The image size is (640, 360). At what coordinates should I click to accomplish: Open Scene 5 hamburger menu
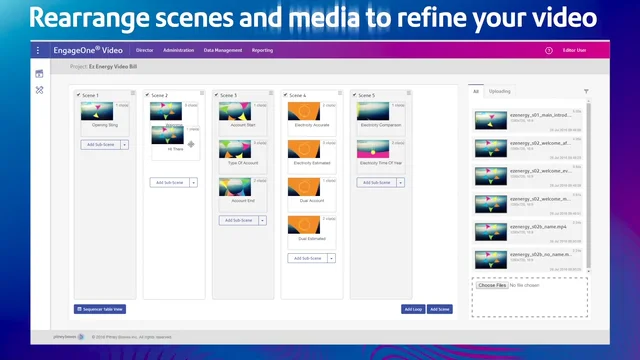pos(409,93)
